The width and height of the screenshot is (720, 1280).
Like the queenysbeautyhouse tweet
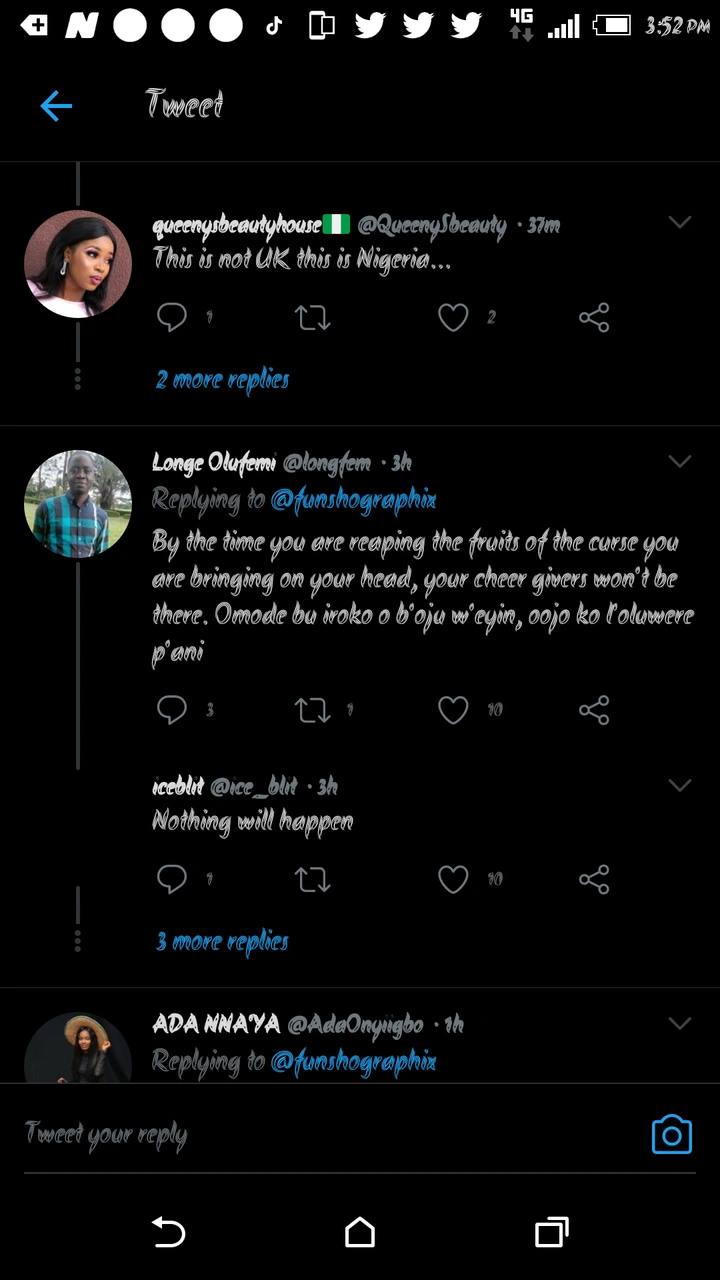point(453,318)
